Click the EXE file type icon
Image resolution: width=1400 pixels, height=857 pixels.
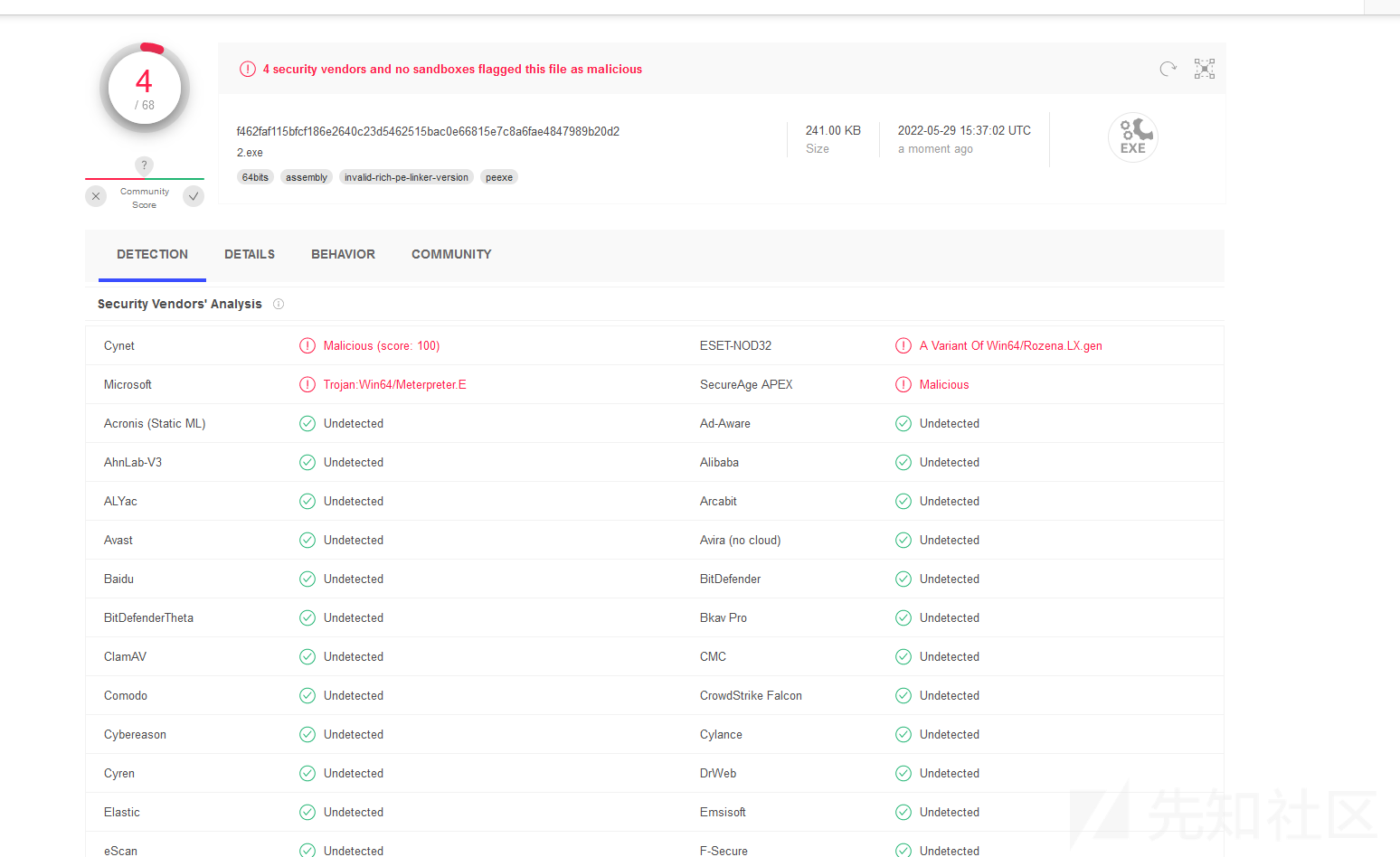[x=1133, y=137]
